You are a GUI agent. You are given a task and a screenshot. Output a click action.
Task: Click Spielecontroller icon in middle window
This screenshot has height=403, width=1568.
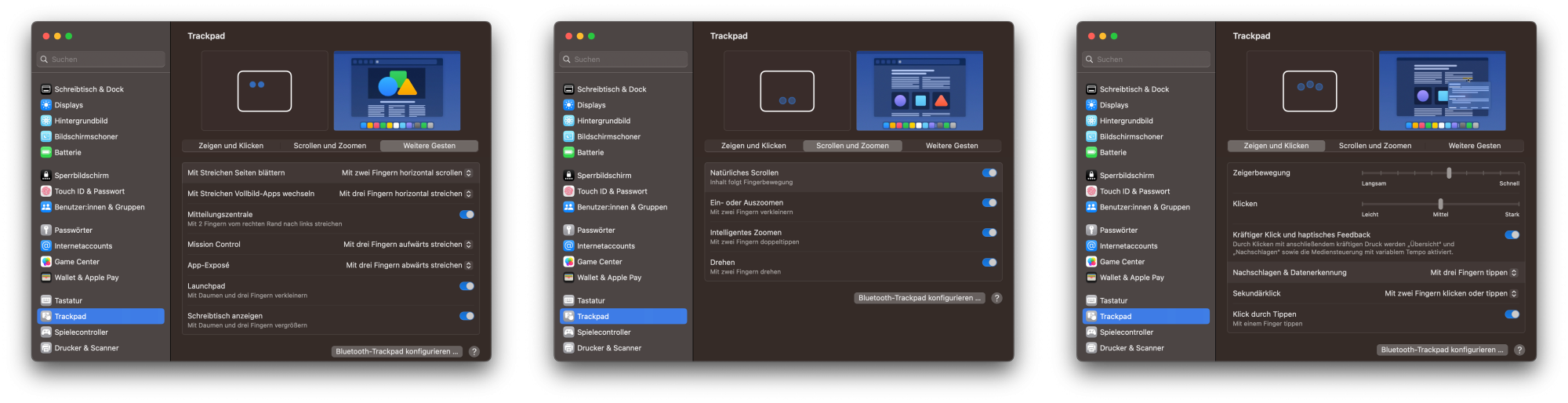[569, 332]
